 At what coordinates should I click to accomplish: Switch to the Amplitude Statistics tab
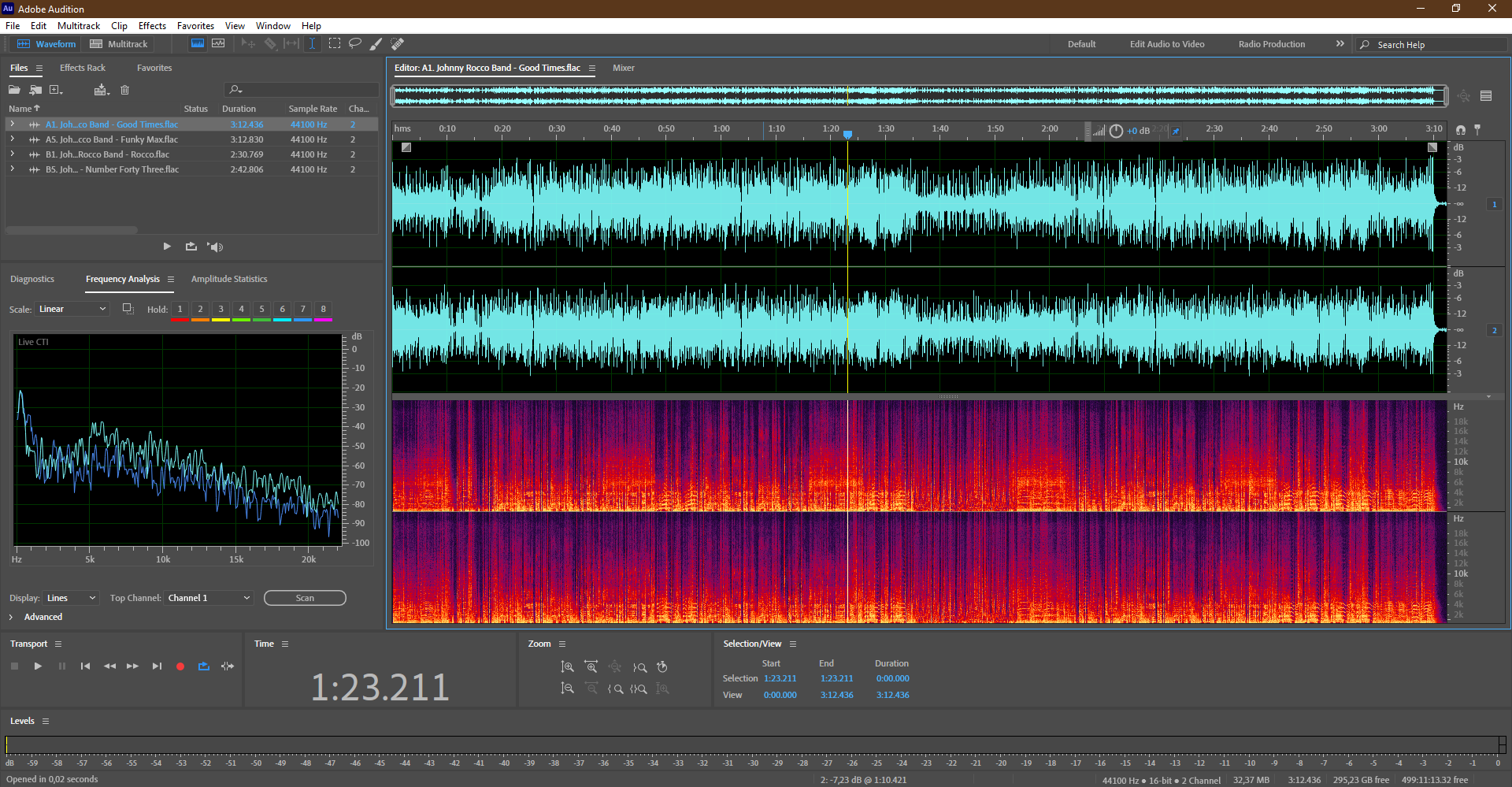(229, 279)
